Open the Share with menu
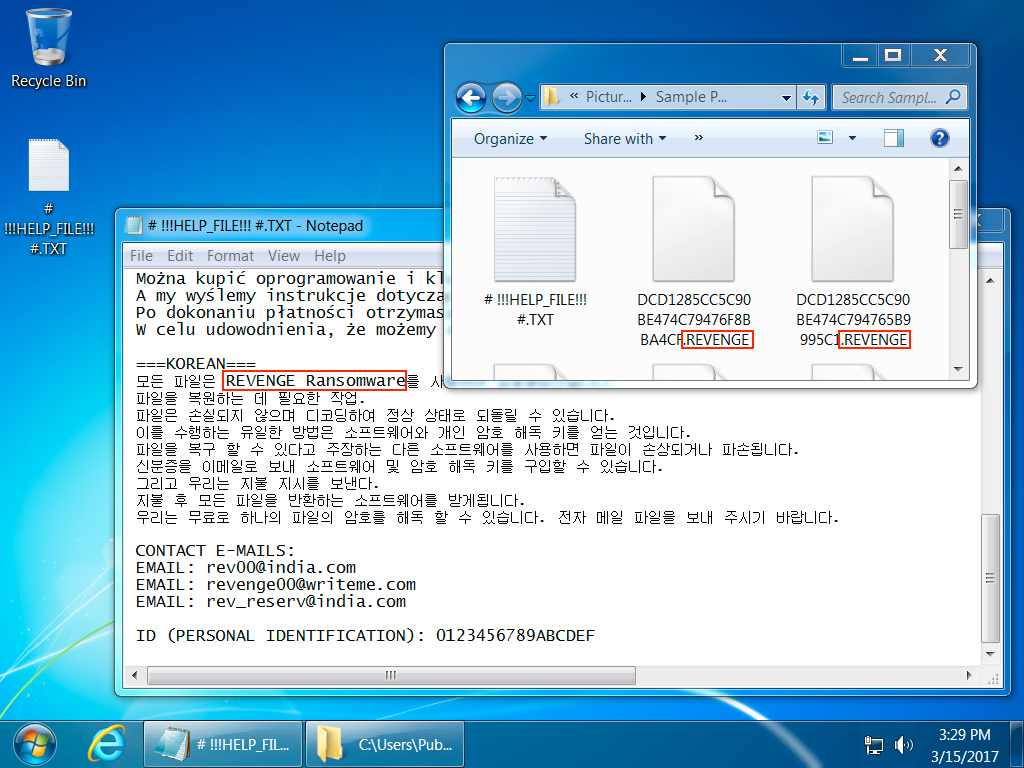The width and height of the screenshot is (1024, 768). pyautogui.click(x=625, y=138)
